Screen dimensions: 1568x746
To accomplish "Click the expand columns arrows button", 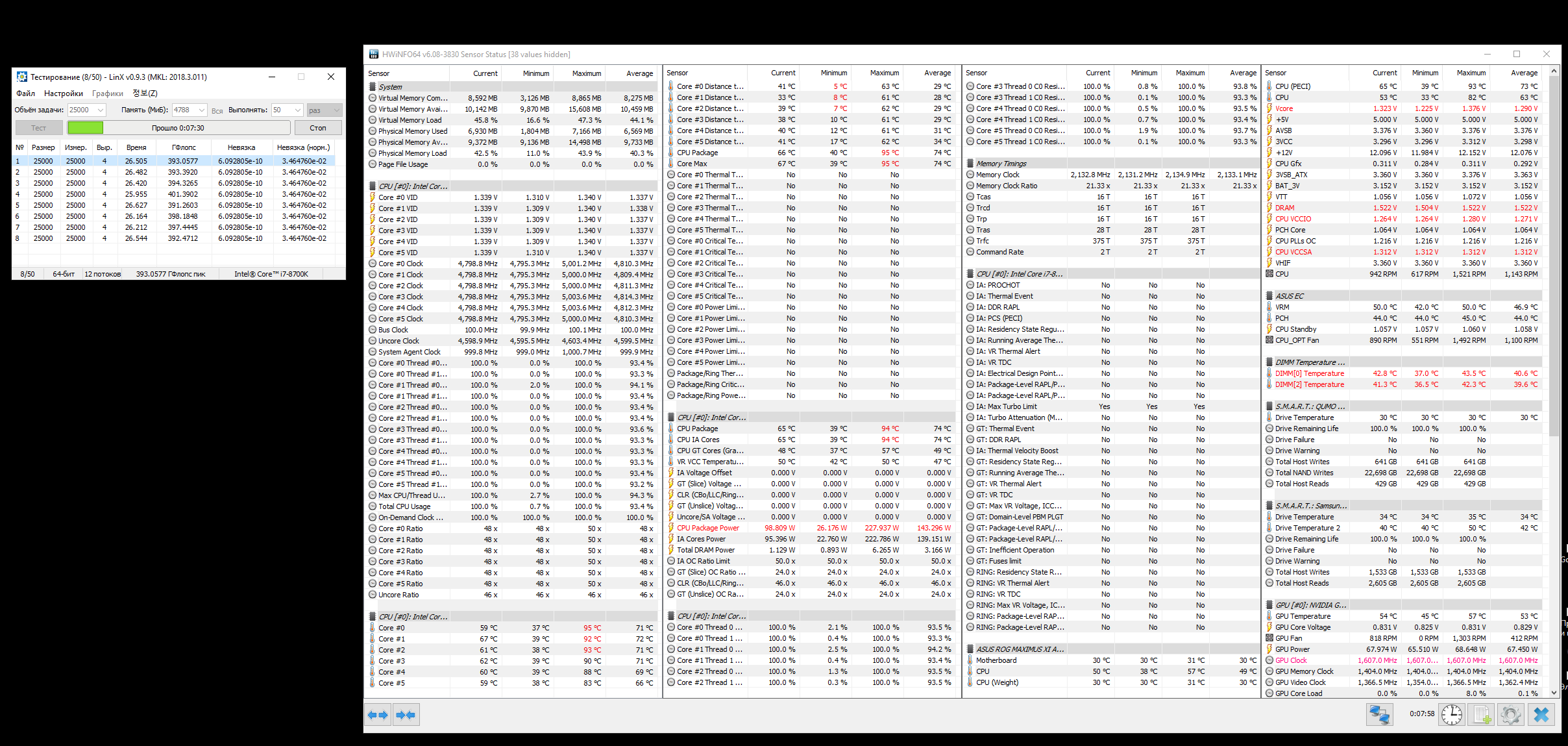I will pyautogui.click(x=378, y=715).
